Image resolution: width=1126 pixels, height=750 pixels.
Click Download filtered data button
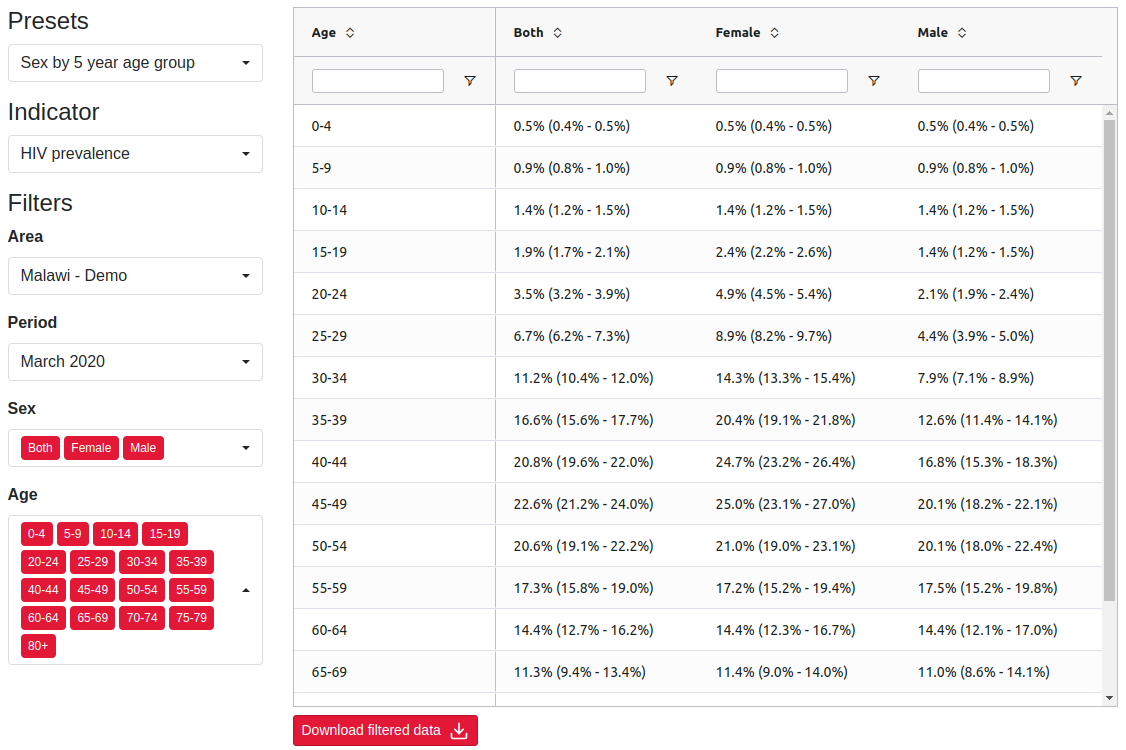pos(385,731)
